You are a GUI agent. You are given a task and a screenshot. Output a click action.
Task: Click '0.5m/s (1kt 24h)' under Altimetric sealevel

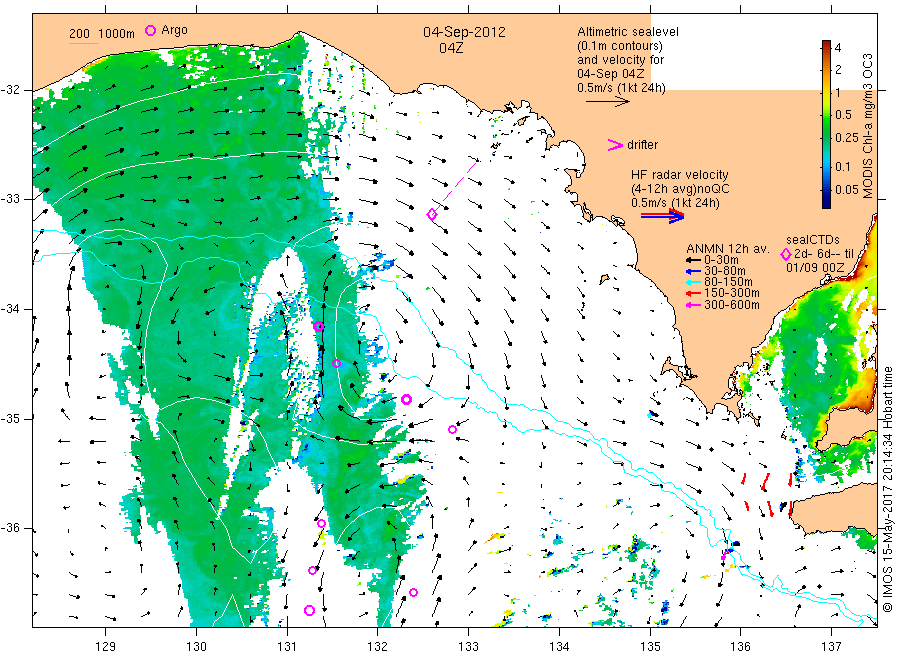click(622, 88)
